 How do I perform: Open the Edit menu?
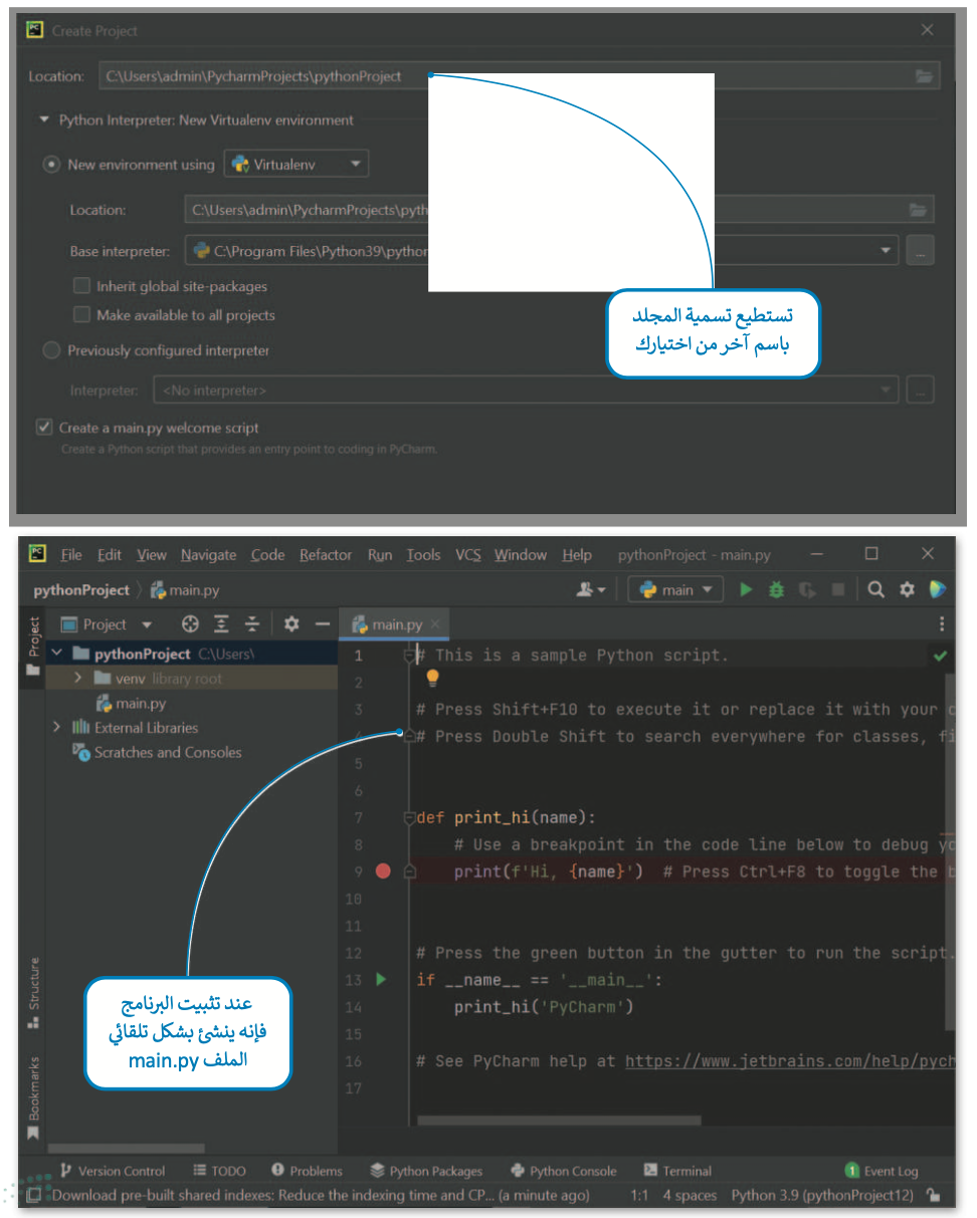[109, 555]
